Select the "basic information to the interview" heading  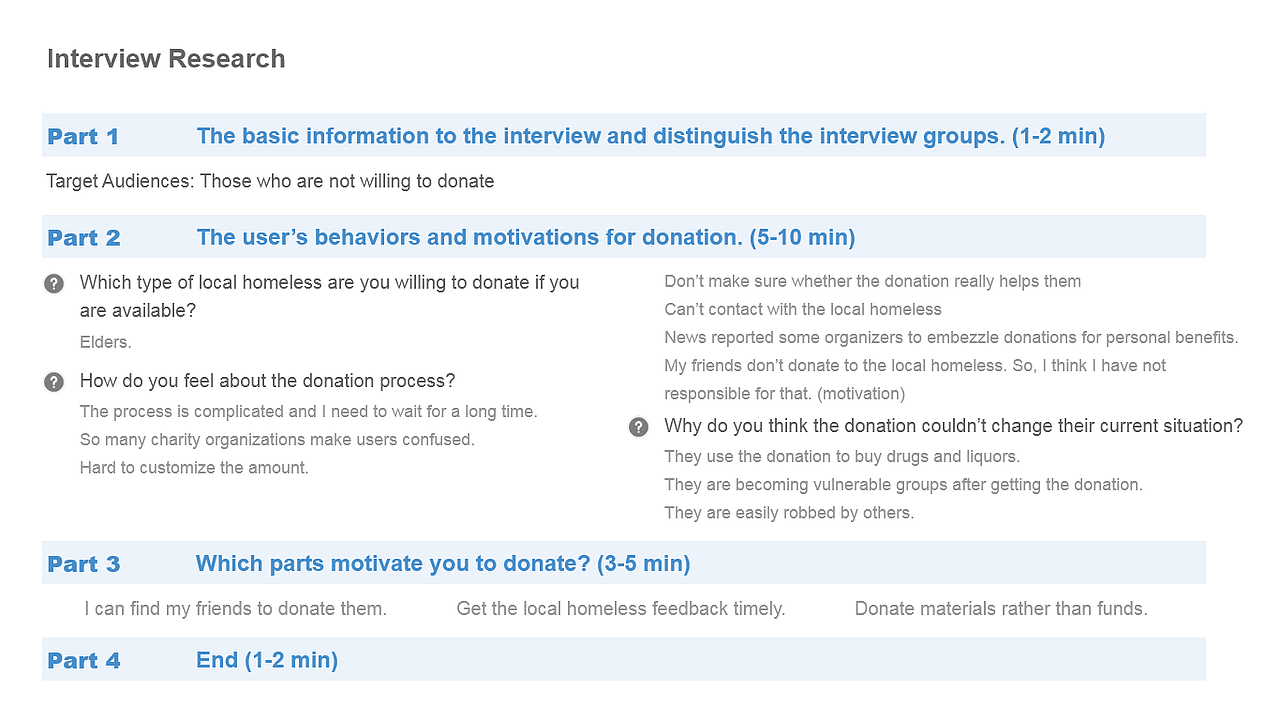(x=650, y=136)
